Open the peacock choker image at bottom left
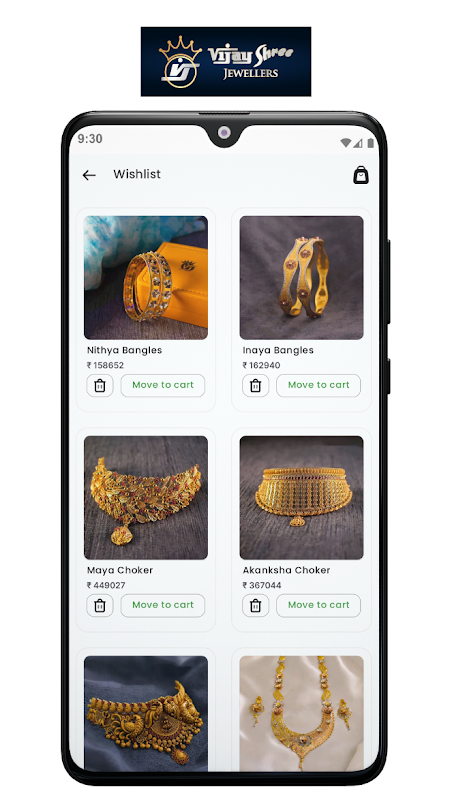452x800 pixels. 146,713
